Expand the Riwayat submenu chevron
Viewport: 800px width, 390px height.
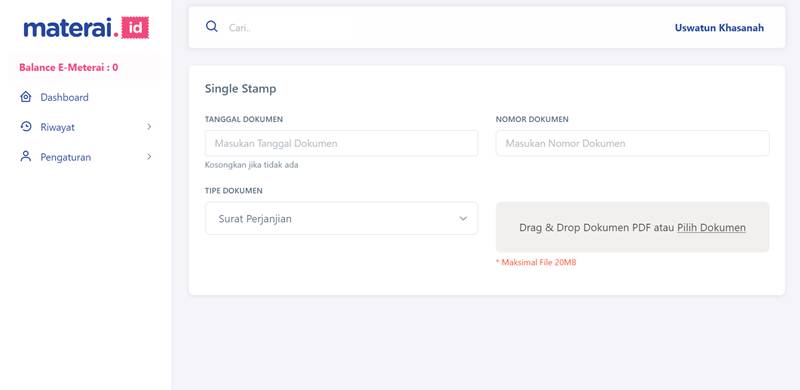pos(149,127)
